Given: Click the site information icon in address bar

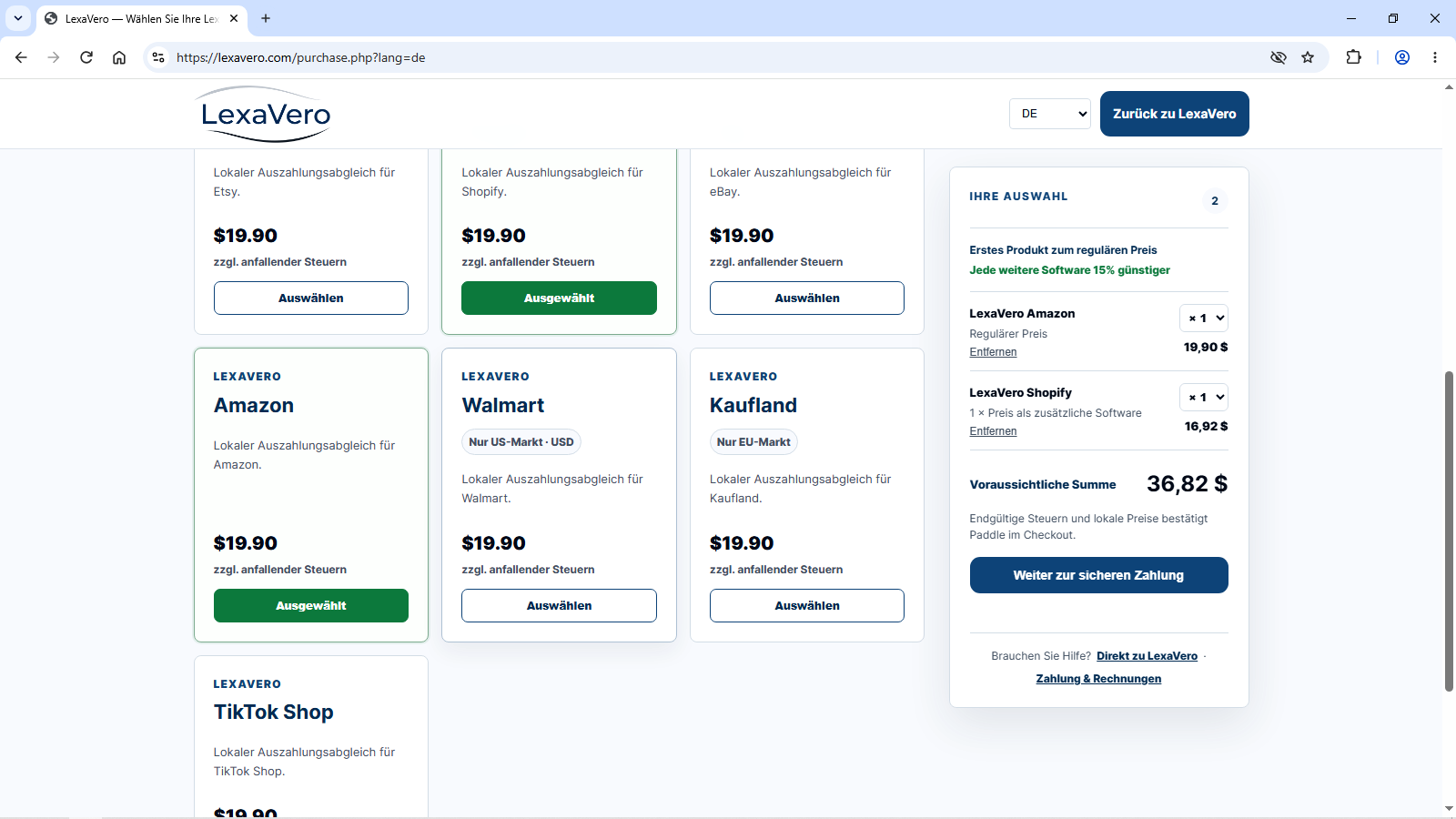Looking at the screenshot, I should [x=158, y=57].
